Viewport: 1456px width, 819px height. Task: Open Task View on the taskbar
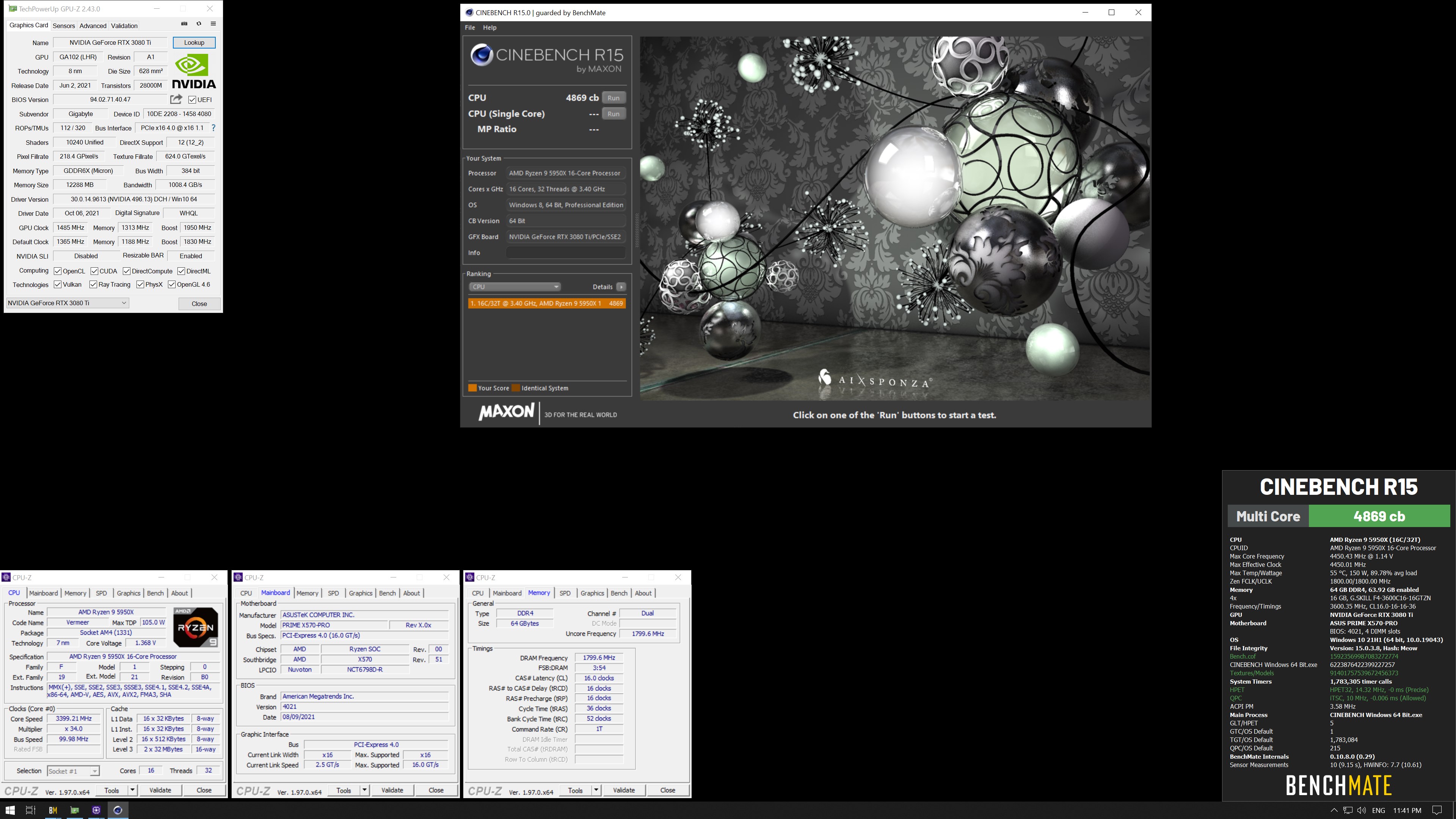[x=31, y=810]
